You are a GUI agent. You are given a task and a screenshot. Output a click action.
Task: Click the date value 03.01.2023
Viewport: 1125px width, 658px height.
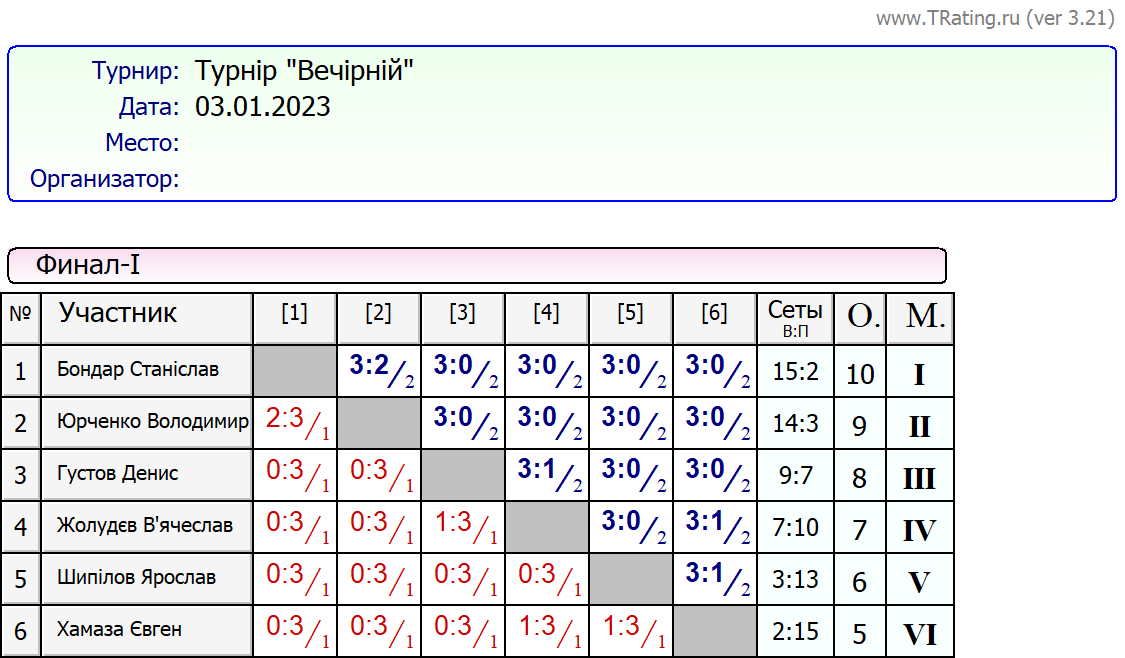pyautogui.click(x=262, y=107)
